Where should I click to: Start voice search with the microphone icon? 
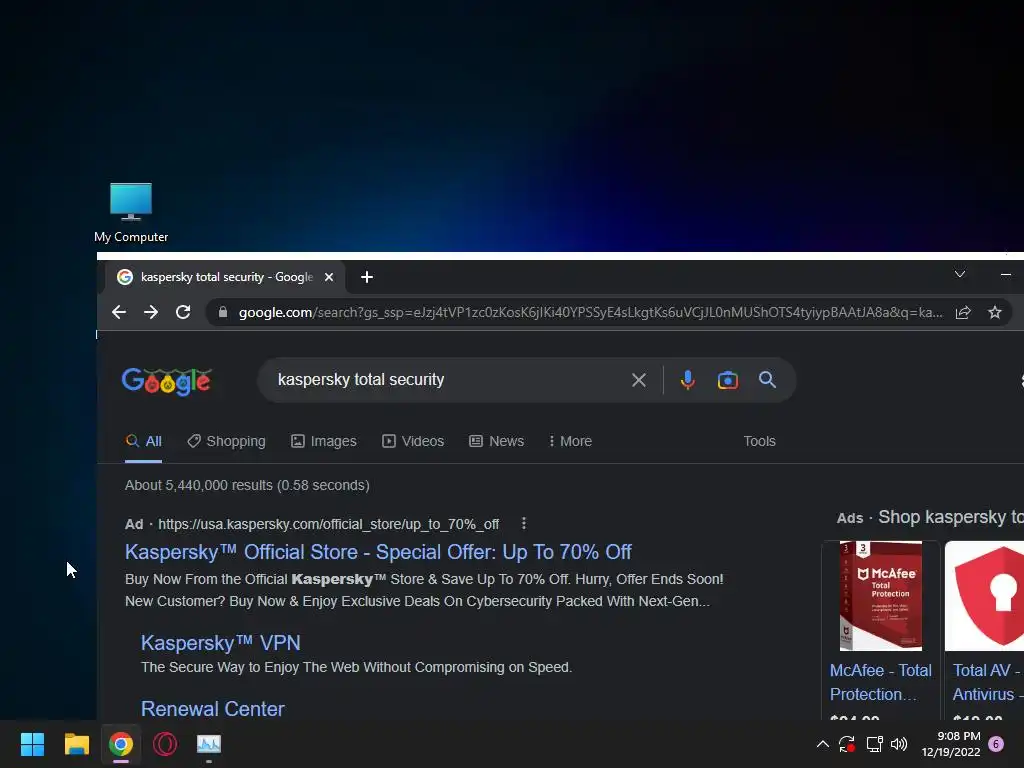[x=687, y=380]
